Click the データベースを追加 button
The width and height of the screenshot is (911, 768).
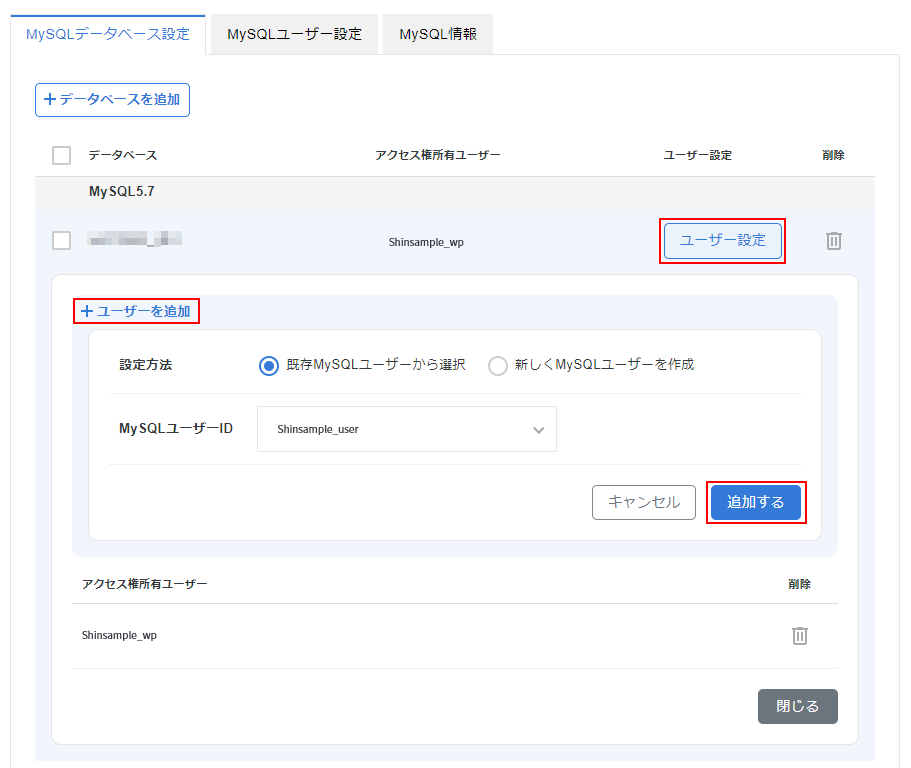pyautogui.click(x=112, y=100)
